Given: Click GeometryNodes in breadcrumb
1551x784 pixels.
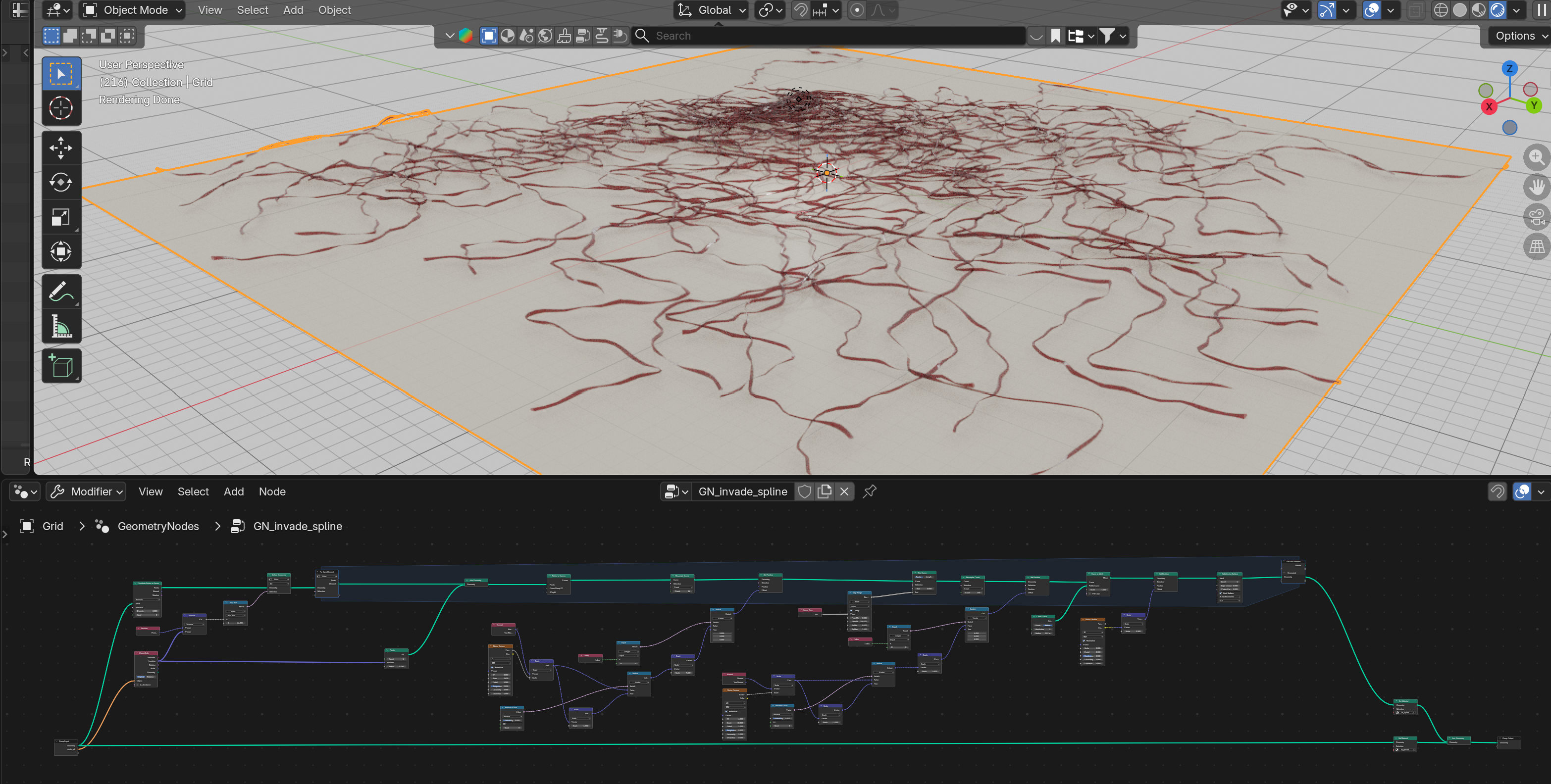Looking at the screenshot, I should 158,527.
